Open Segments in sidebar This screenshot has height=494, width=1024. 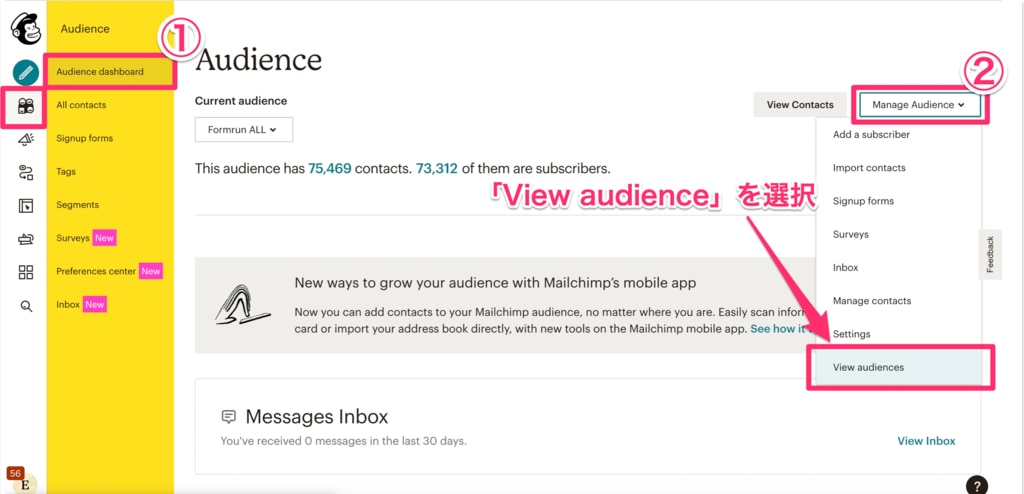click(78, 205)
